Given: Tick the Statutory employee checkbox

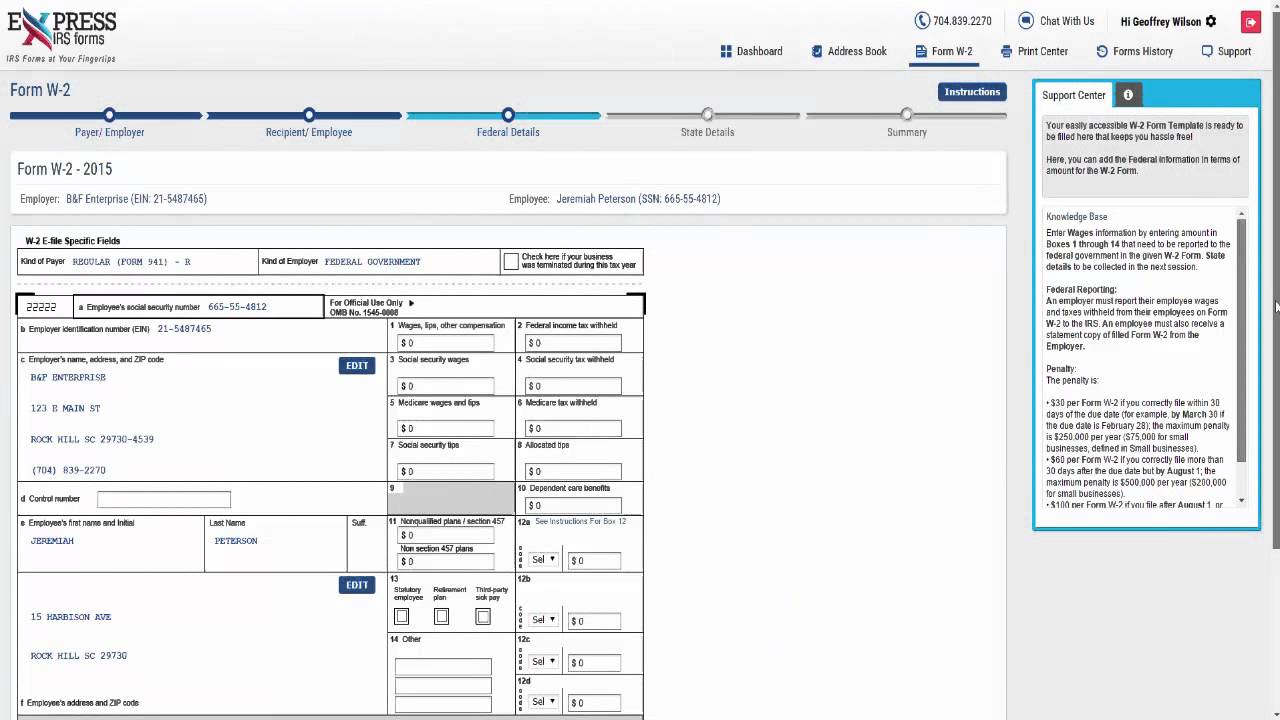Looking at the screenshot, I should tap(401, 617).
